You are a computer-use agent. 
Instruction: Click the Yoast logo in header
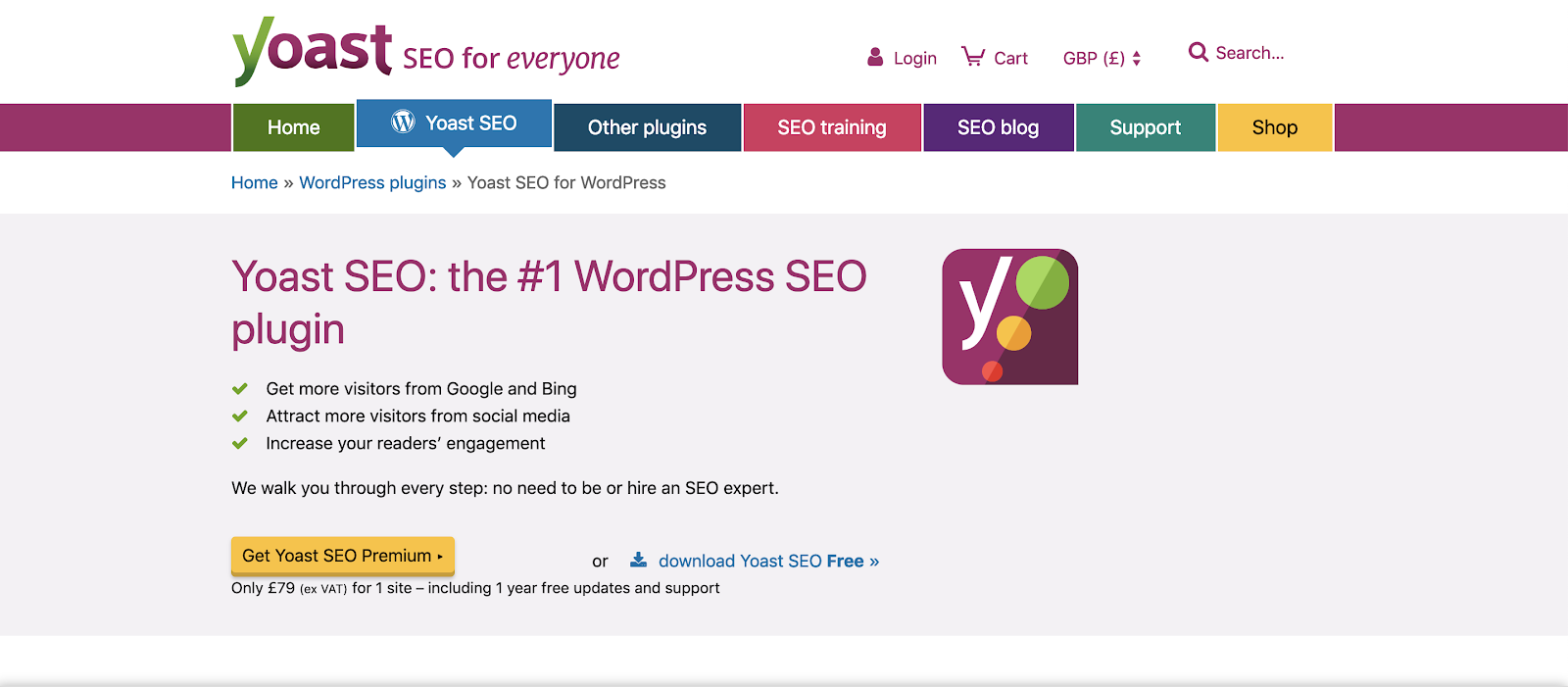coord(312,51)
